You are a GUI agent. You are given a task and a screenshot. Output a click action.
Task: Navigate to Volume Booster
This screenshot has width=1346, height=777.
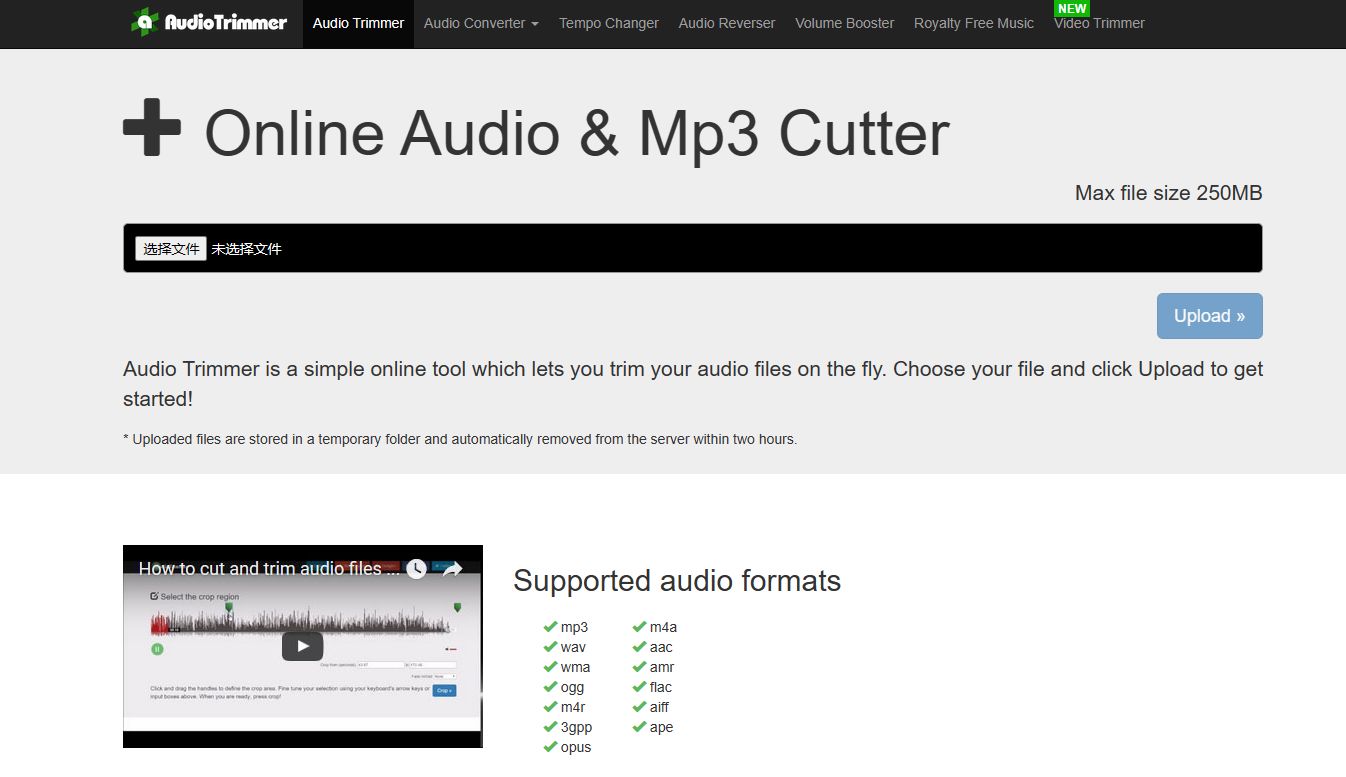click(845, 23)
